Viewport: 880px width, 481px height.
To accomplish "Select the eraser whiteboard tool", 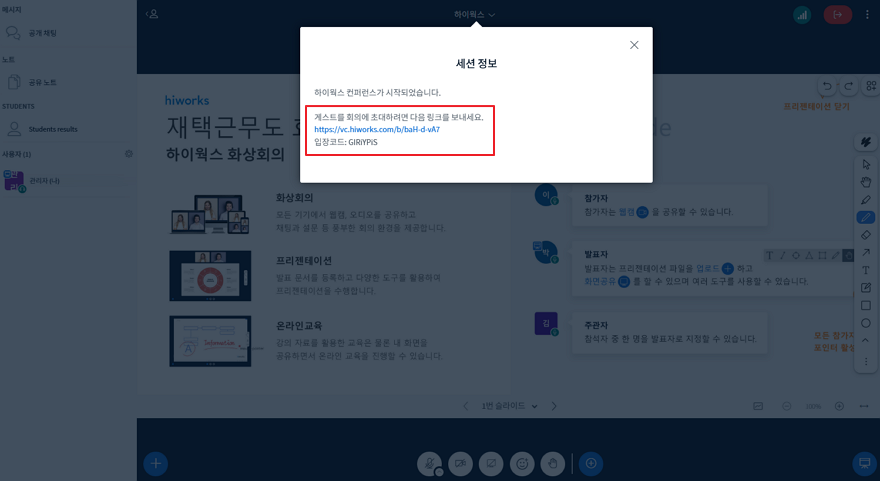I will (865, 235).
